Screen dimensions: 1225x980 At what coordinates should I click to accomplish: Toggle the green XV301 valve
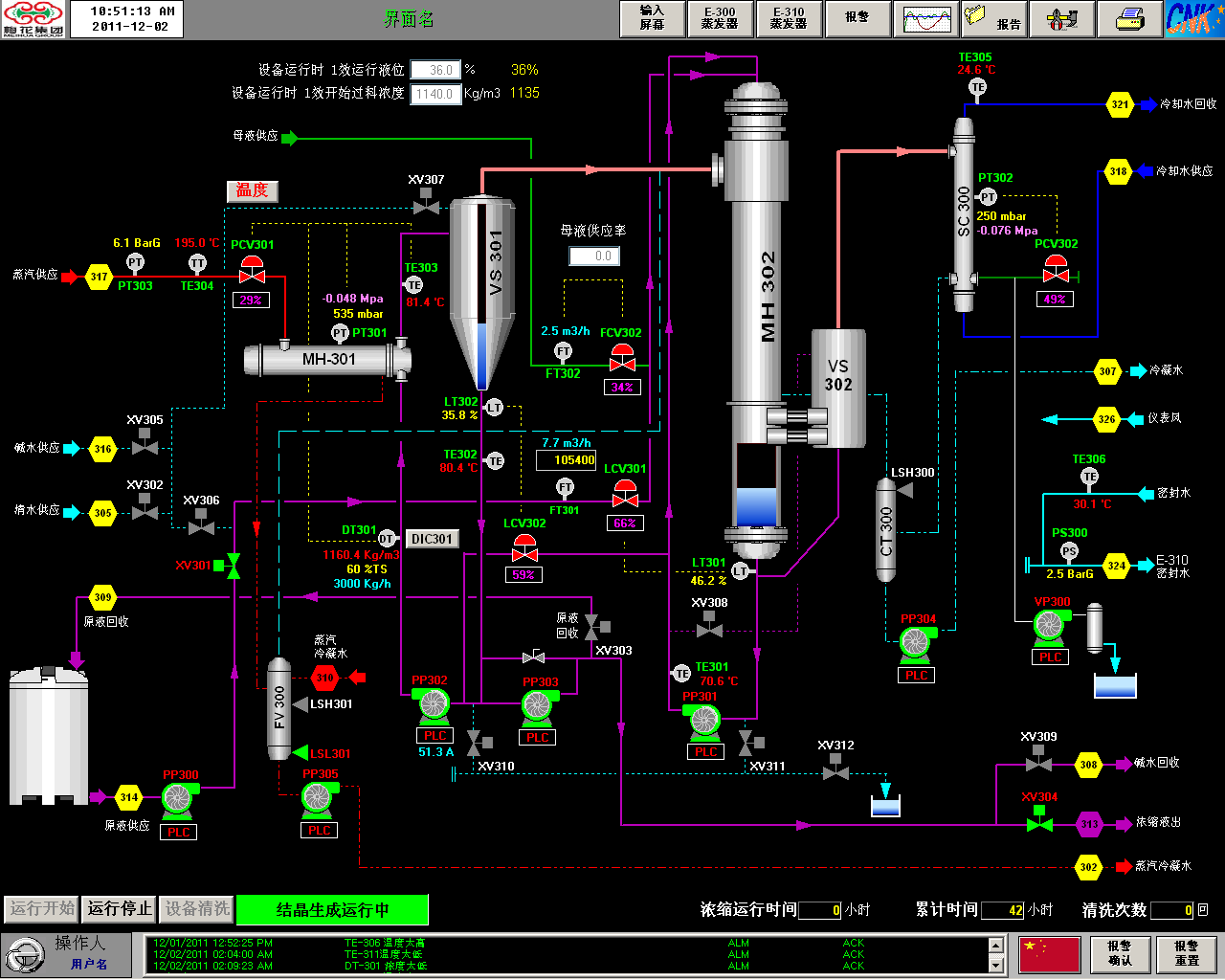[233, 566]
